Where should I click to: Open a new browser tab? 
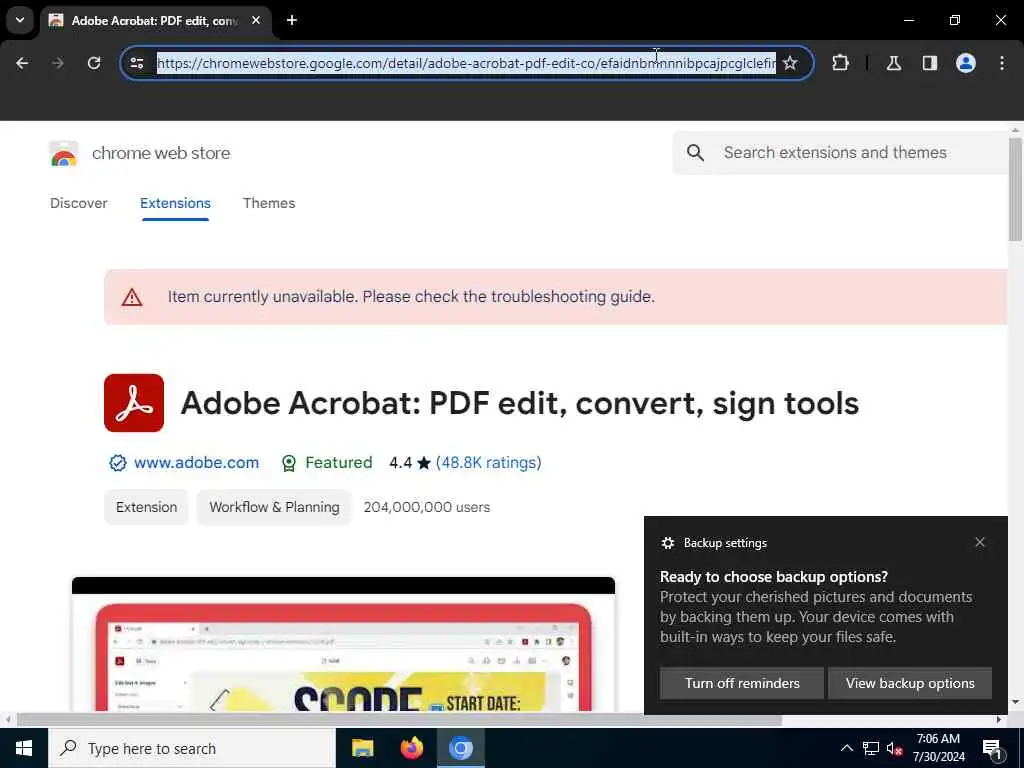(x=292, y=20)
